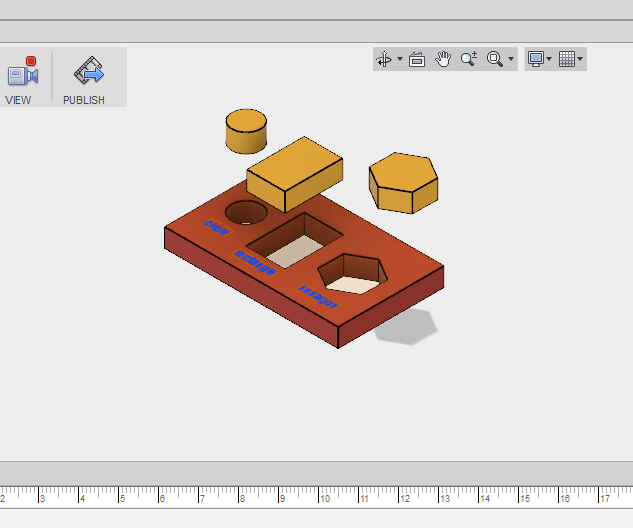Viewport: 633px width, 528px height.
Task: Open the Display Settings monitor icon
Action: click(x=536, y=59)
